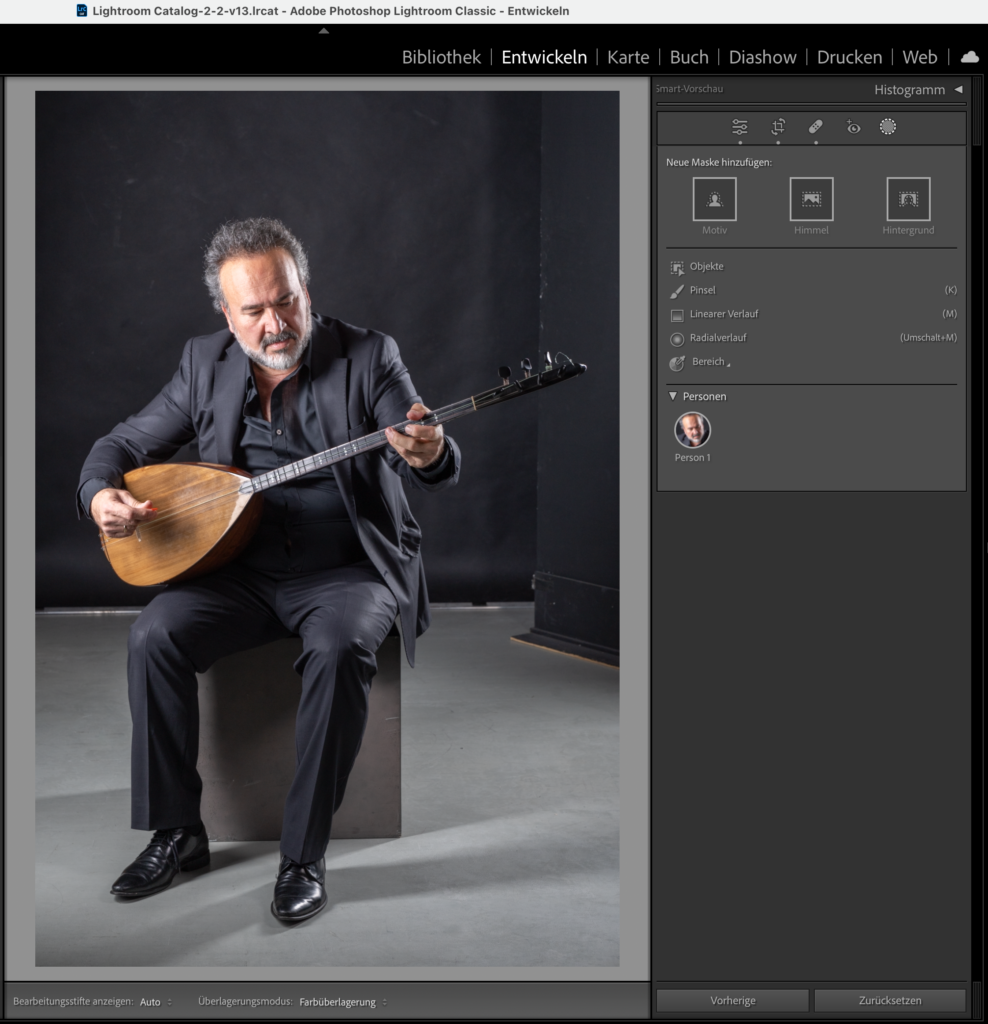Select the Red eye correction tool
Image resolution: width=988 pixels, height=1024 pixels.
pyautogui.click(x=853, y=127)
